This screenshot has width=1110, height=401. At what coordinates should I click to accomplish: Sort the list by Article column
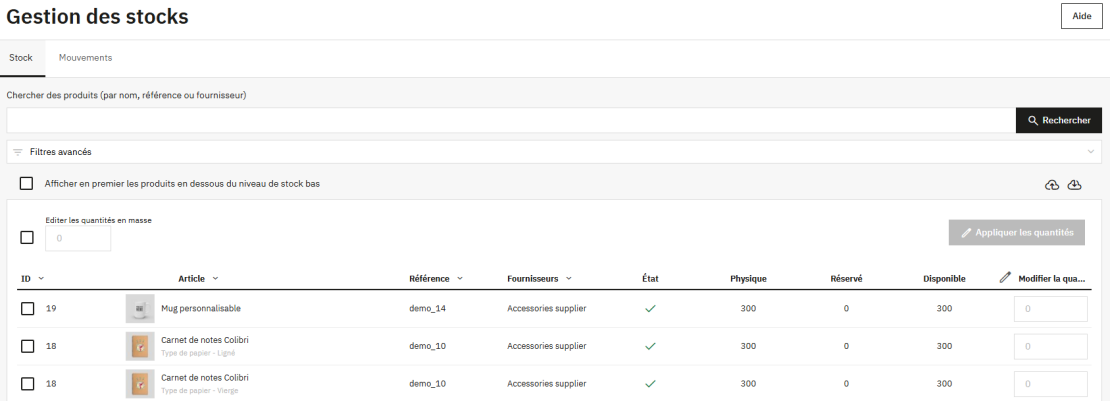pyautogui.click(x=198, y=278)
